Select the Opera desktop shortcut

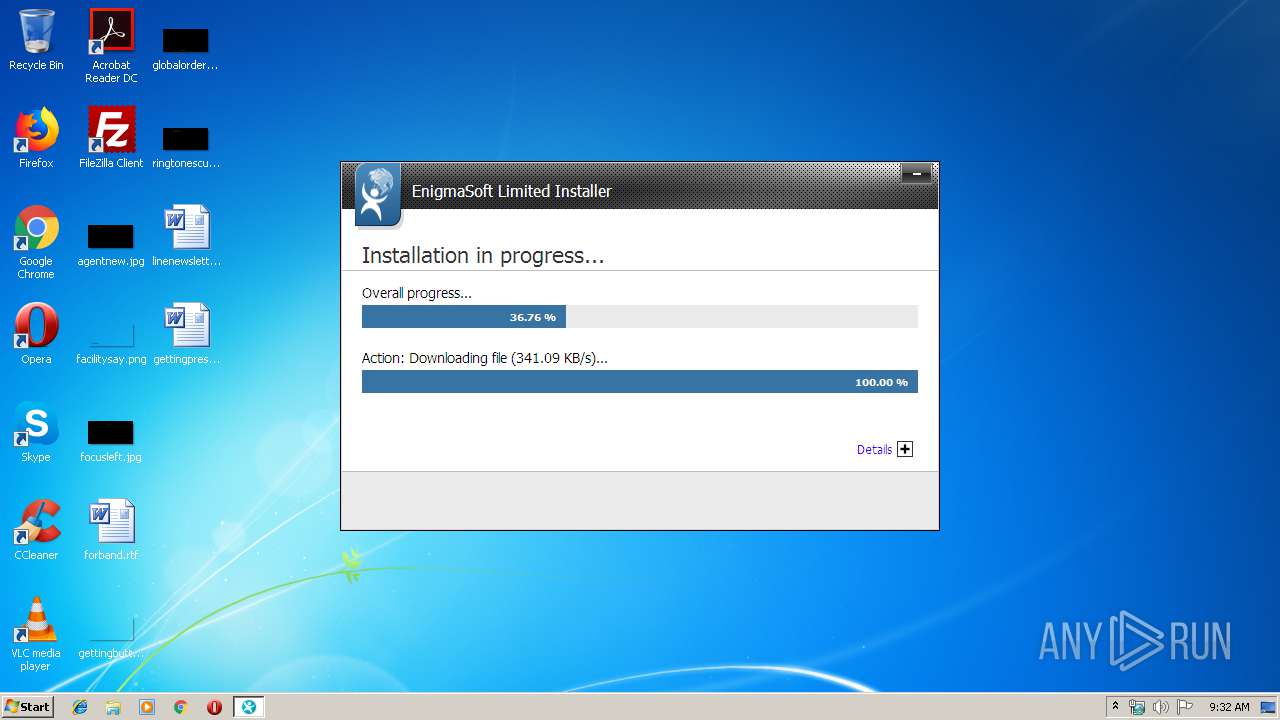point(36,334)
